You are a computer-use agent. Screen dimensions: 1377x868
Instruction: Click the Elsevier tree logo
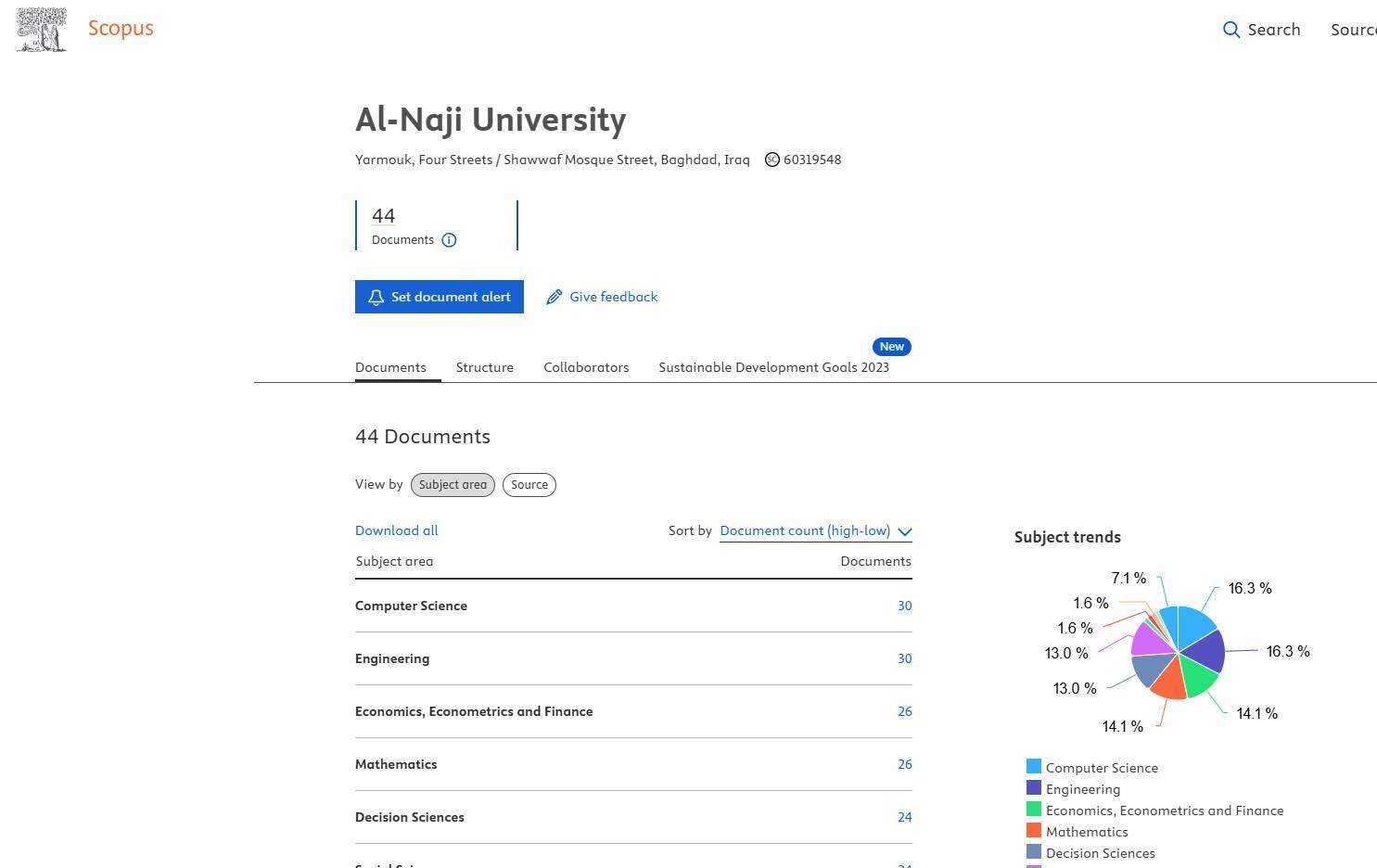tap(42, 30)
